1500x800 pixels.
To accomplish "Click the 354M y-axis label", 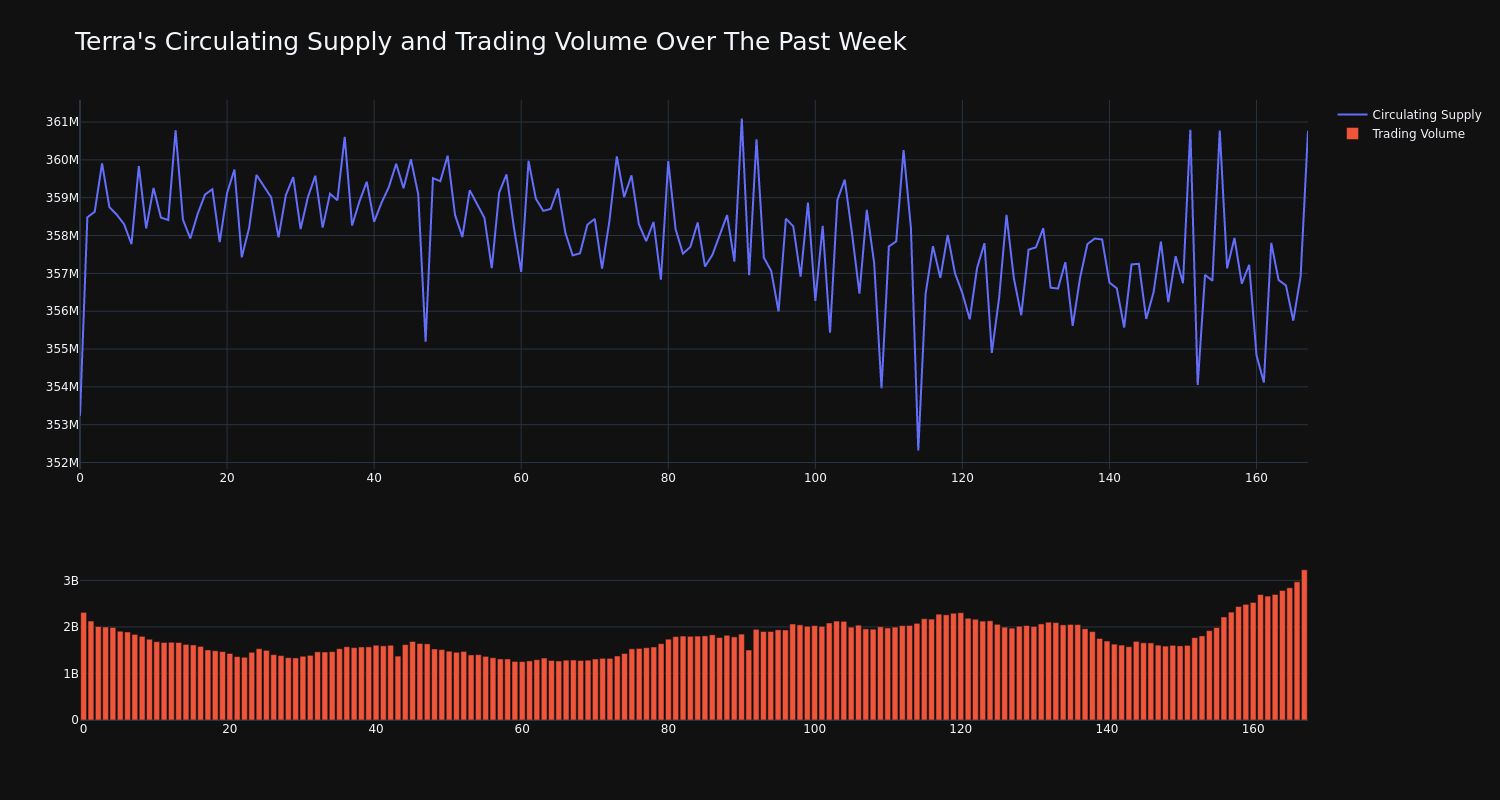I will click(63, 387).
